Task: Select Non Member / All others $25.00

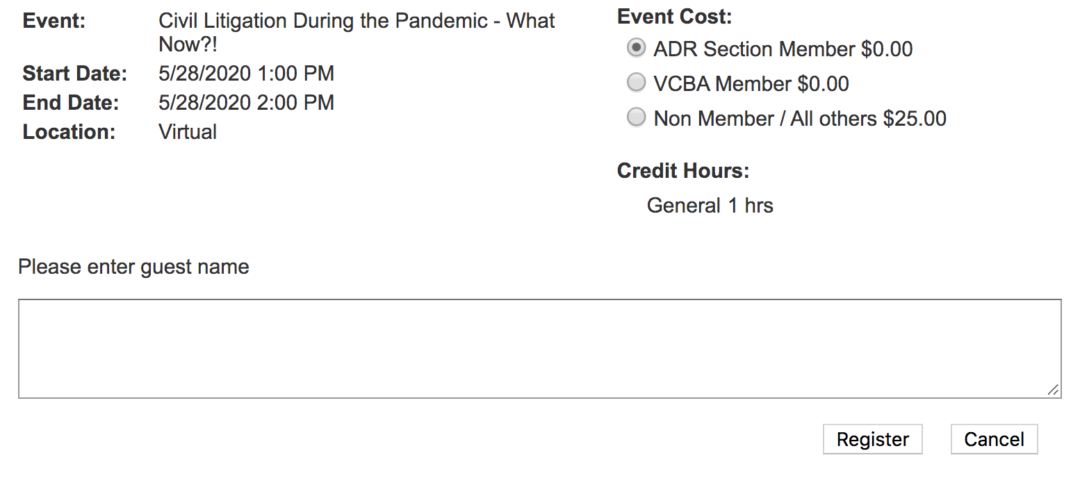Action: tap(634, 119)
